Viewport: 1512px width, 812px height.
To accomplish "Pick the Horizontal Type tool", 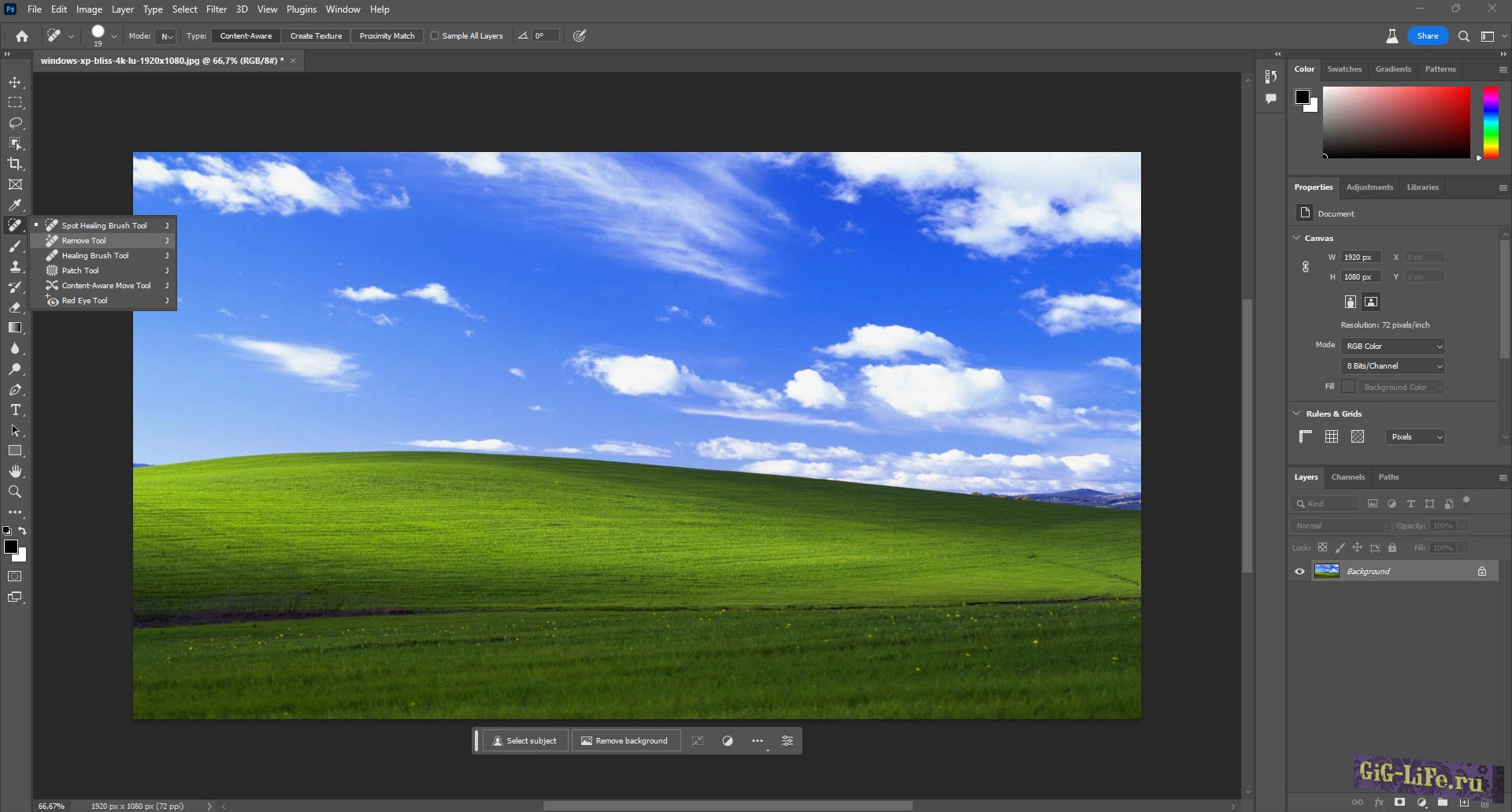I will pos(15,410).
